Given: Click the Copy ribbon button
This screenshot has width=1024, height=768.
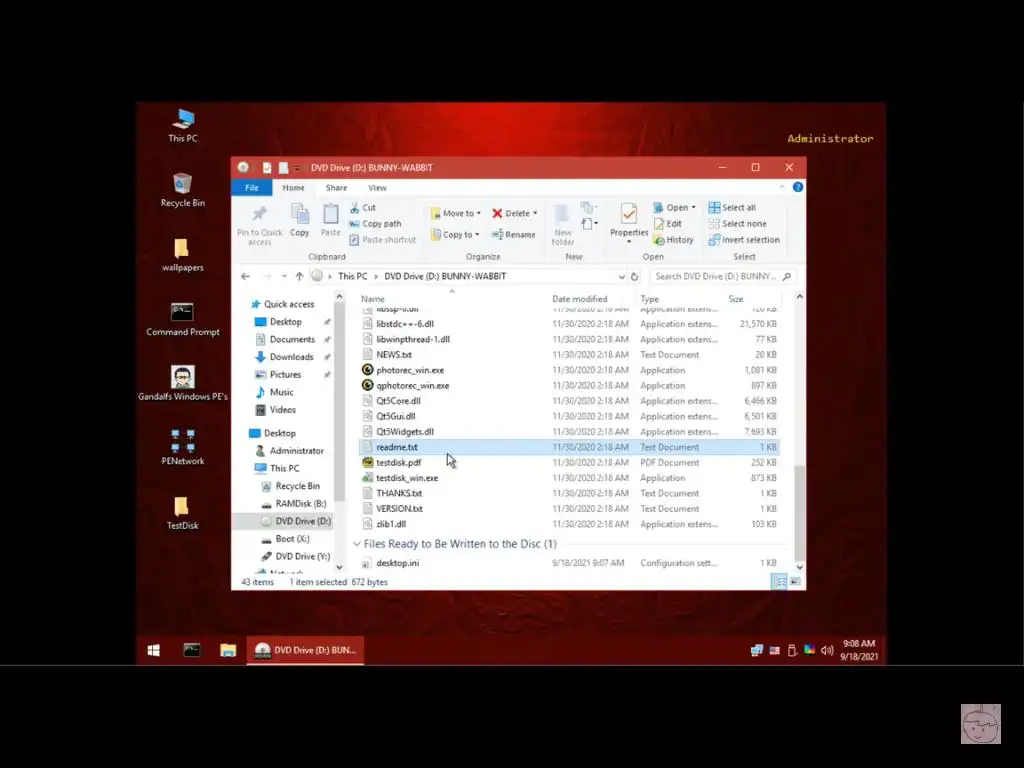Looking at the screenshot, I should [300, 221].
